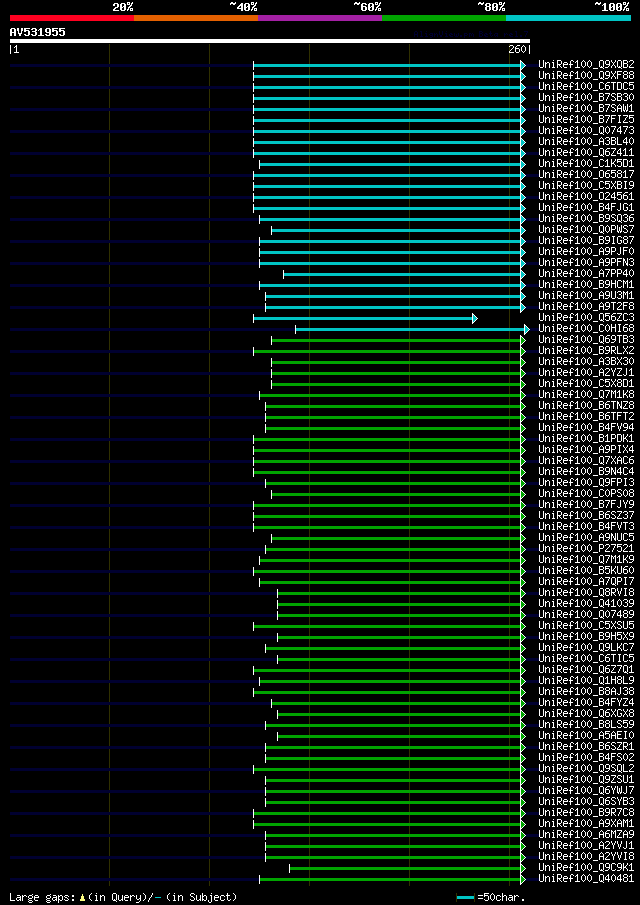Select label UniRef100_Q40481

(x=586, y=879)
